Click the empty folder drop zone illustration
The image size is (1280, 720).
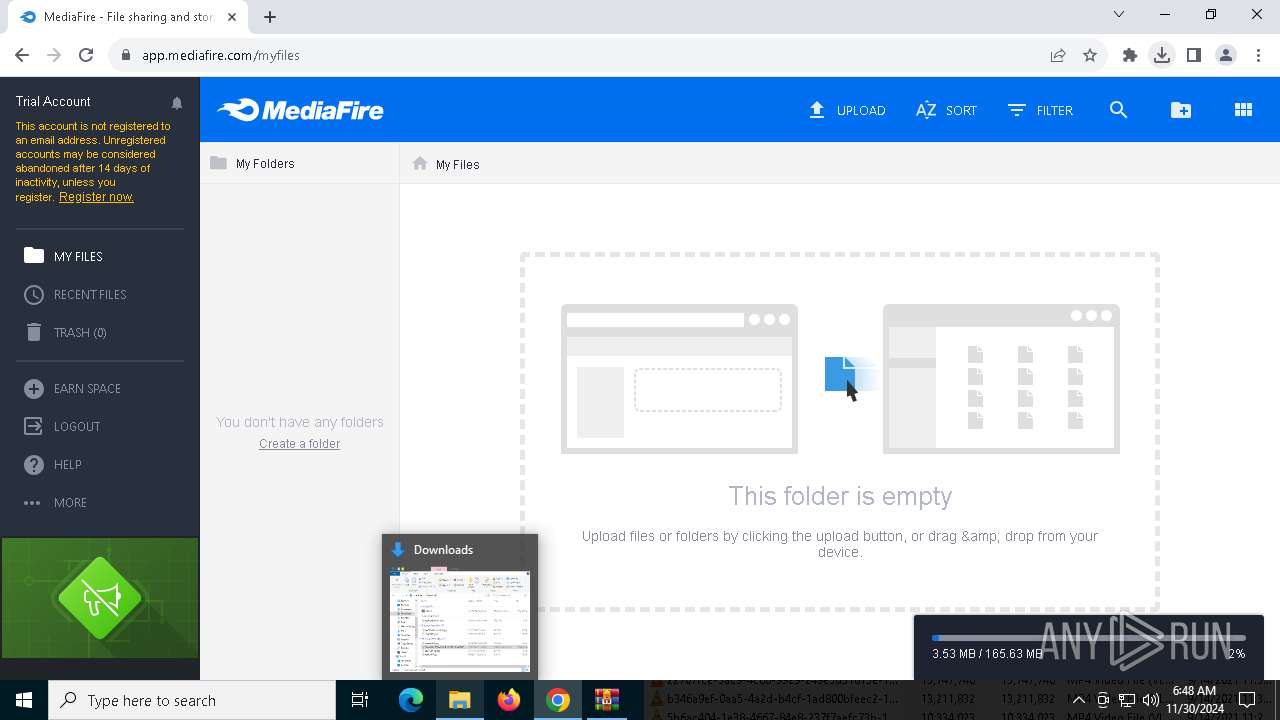coord(840,430)
